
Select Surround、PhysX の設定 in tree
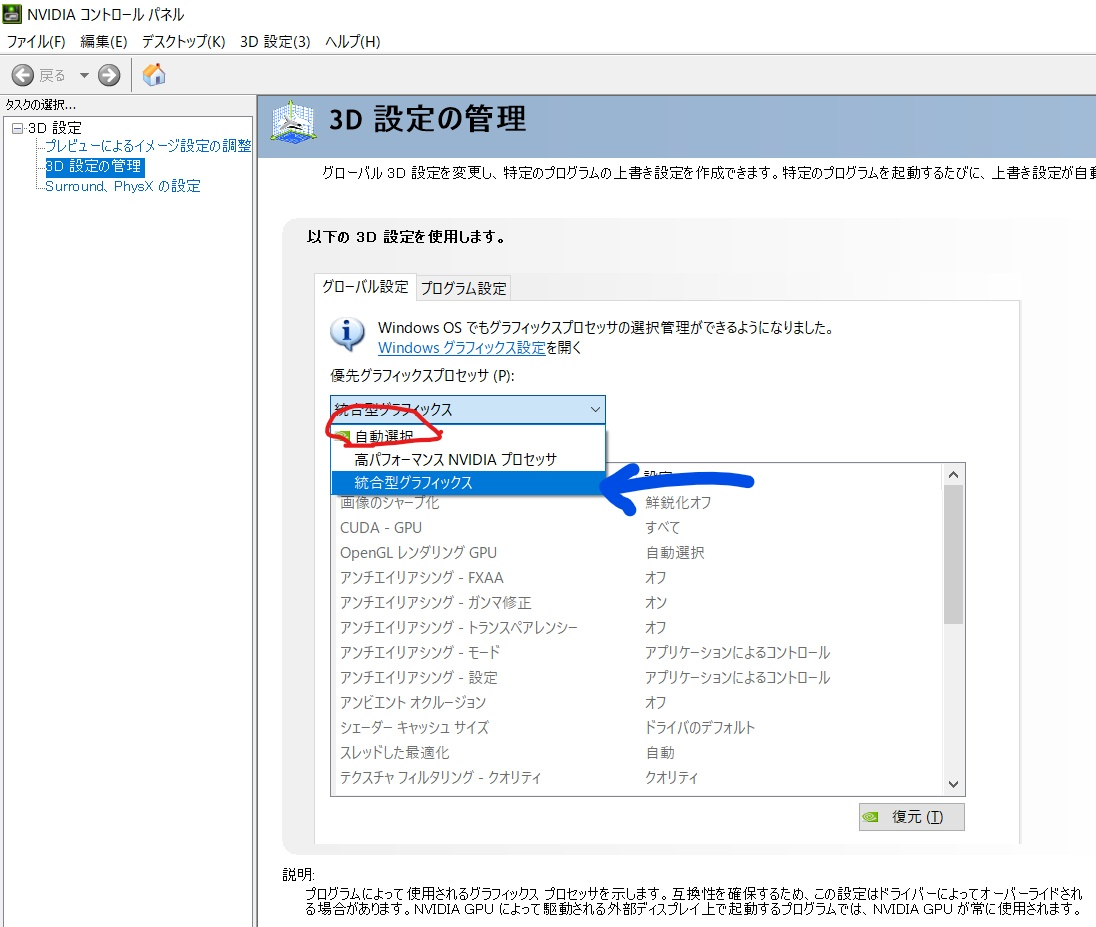point(122,186)
